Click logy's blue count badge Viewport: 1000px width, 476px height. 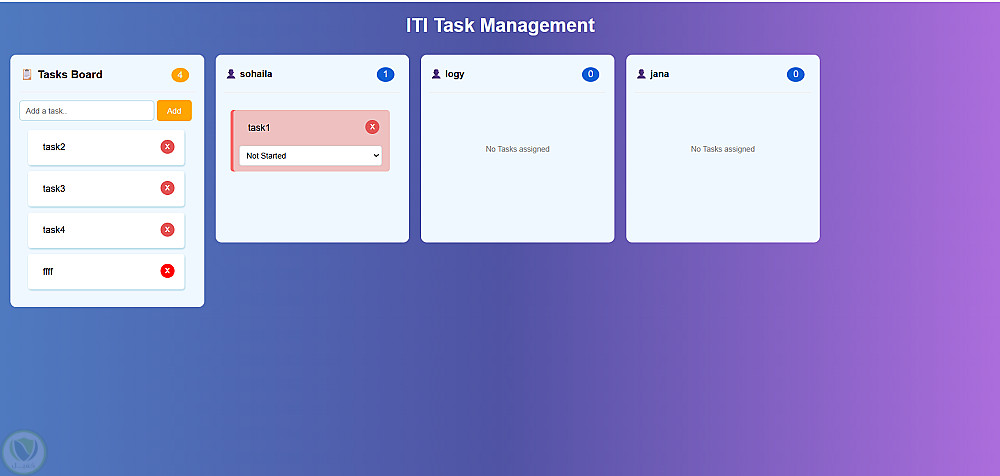[591, 75]
